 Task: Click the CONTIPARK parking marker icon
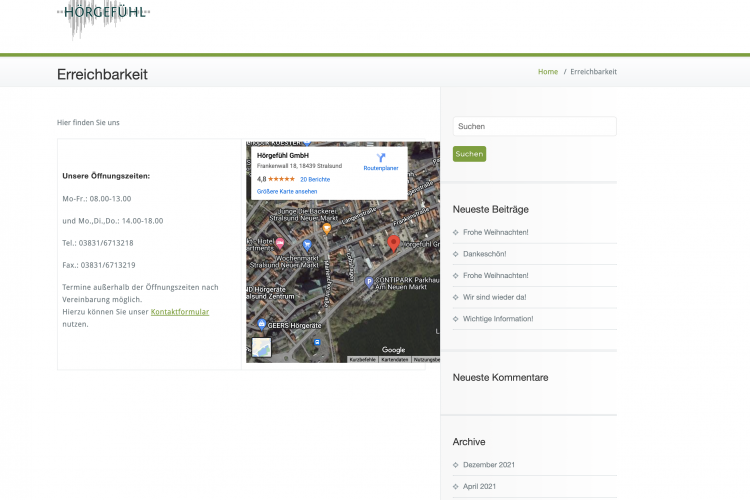tap(368, 282)
